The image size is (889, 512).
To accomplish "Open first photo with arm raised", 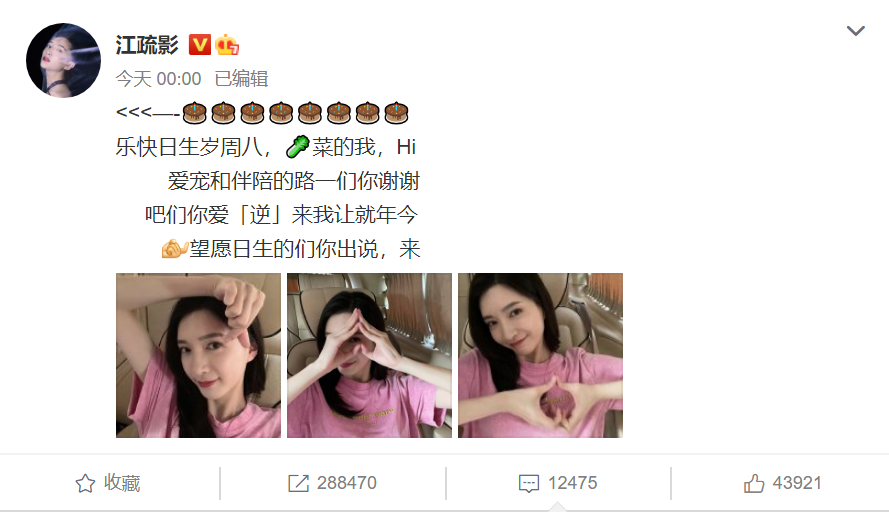I will coord(198,356).
